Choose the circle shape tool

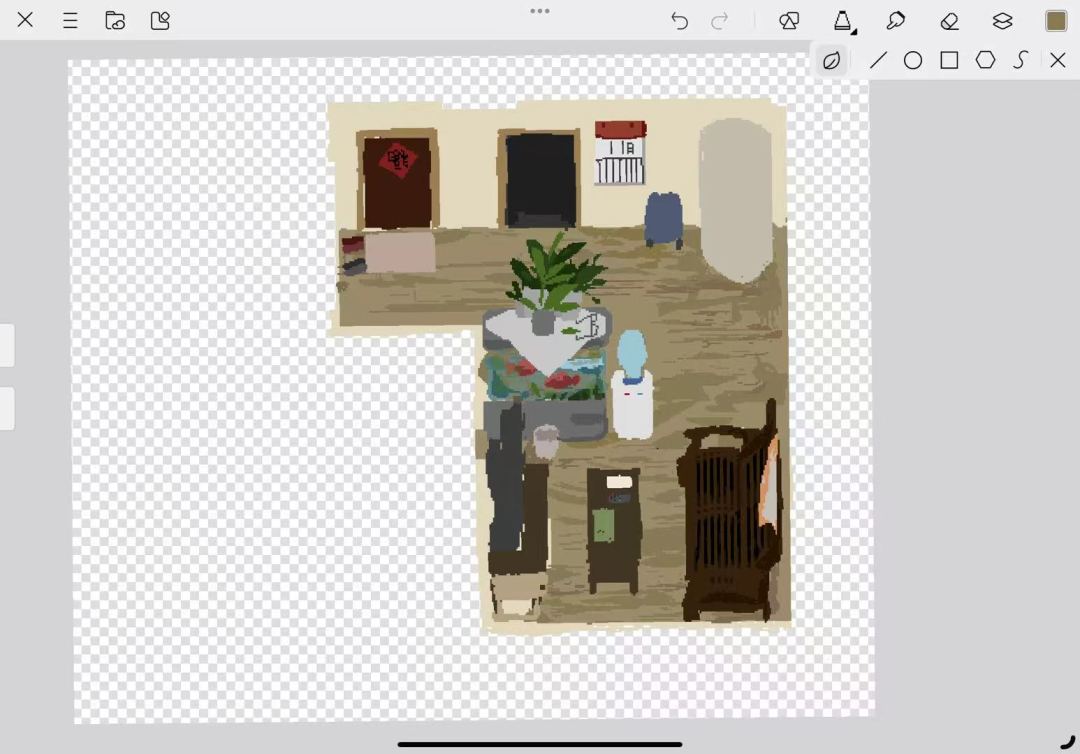[x=913, y=61]
